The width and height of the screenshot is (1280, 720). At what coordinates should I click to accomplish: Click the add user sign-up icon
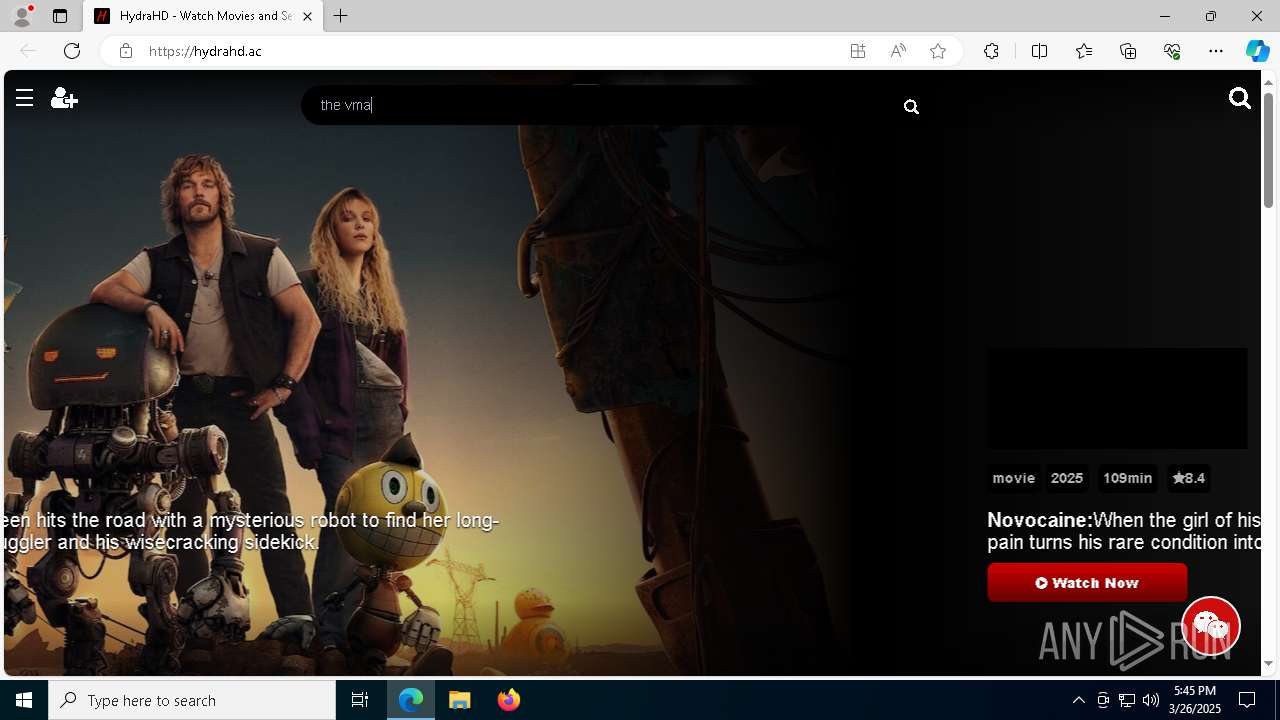(64, 98)
